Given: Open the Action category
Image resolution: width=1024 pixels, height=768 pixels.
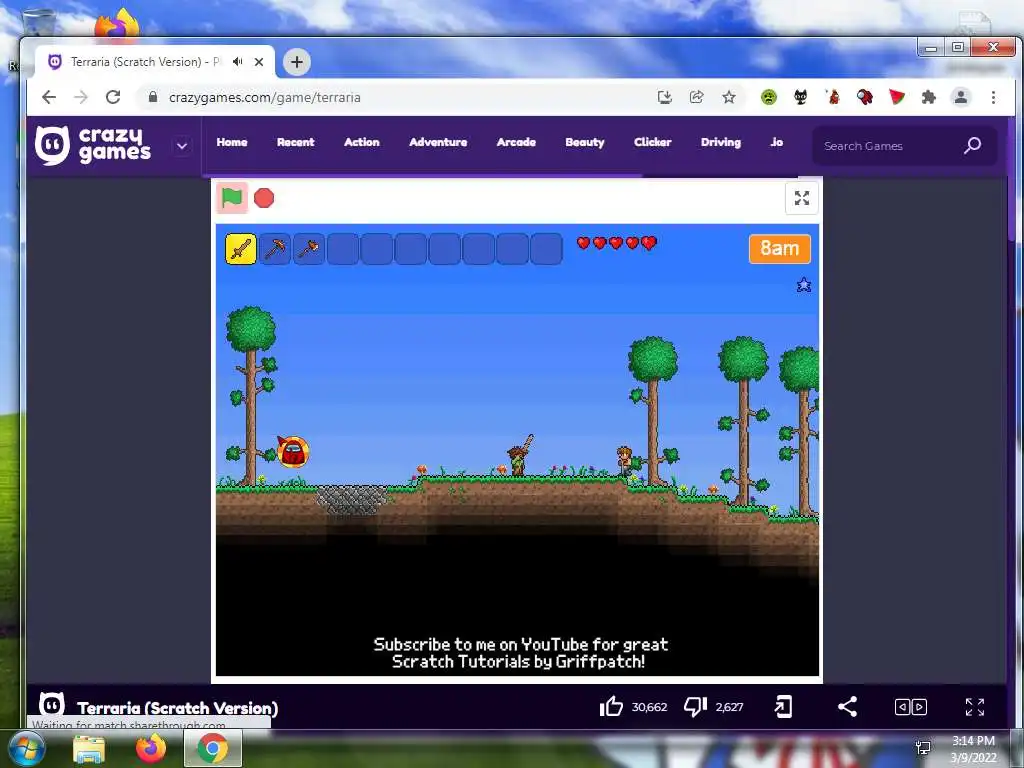Looking at the screenshot, I should pyautogui.click(x=362, y=142).
